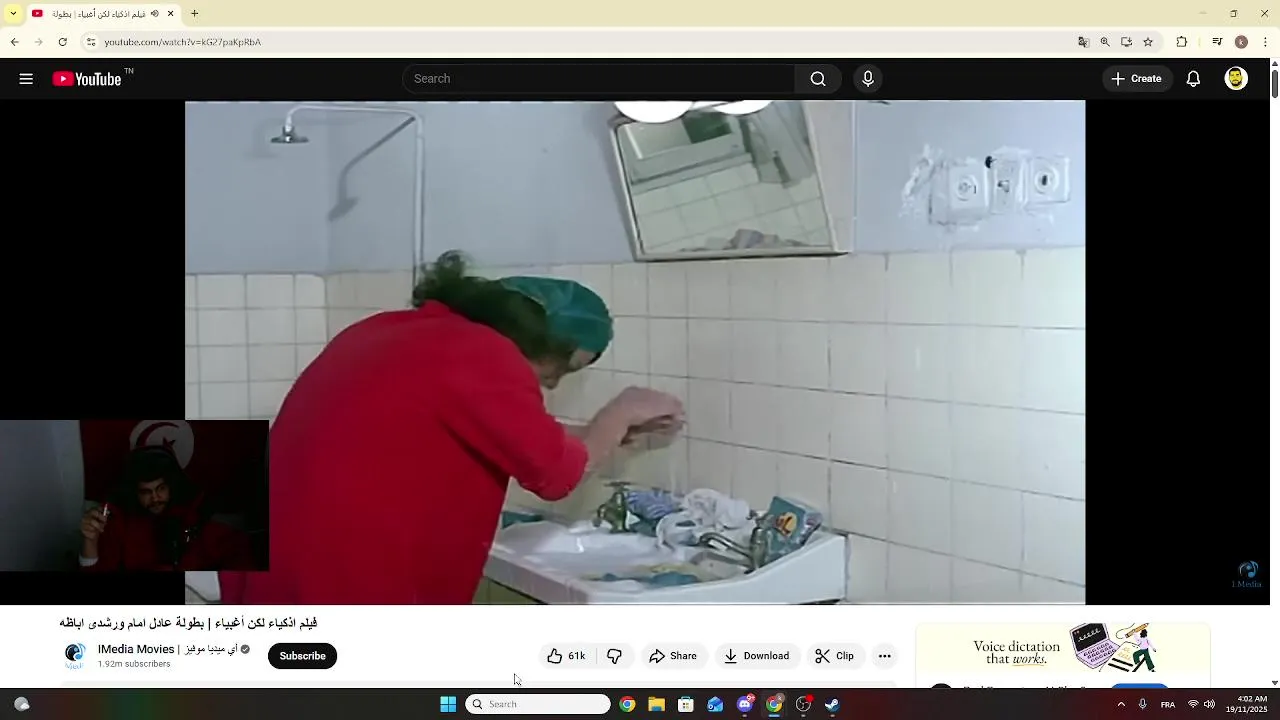Click the browser address bar URL
1280x720 pixels.
coord(183,42)
